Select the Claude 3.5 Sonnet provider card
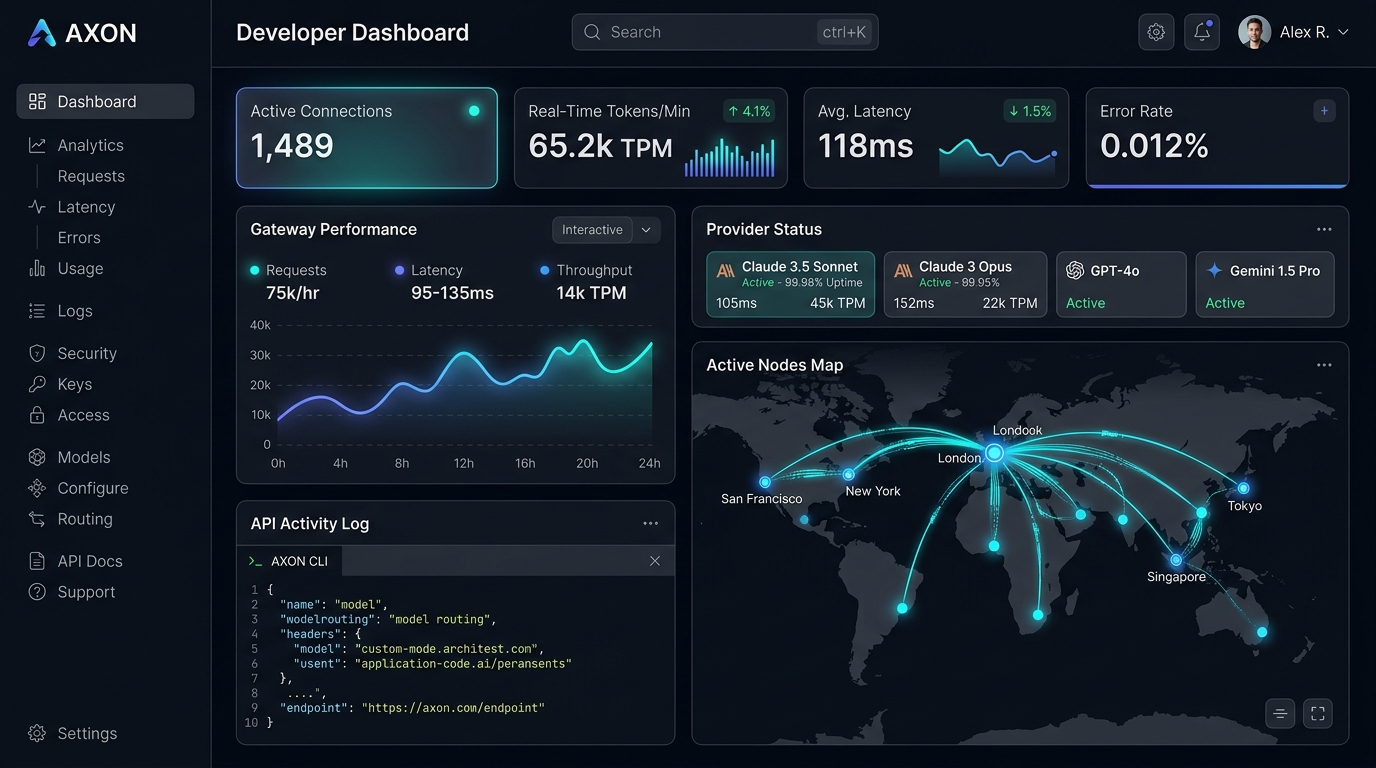Screen dimensions: 1376x768 click(790, 284)
